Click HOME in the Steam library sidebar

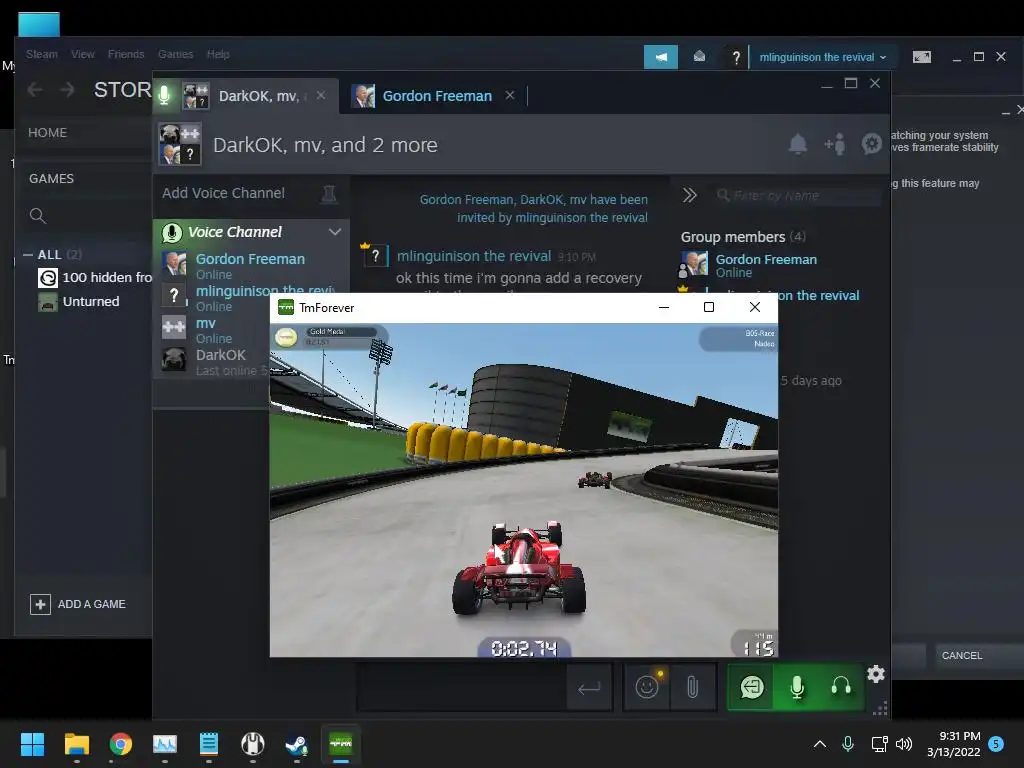click(x=47, y=133)
